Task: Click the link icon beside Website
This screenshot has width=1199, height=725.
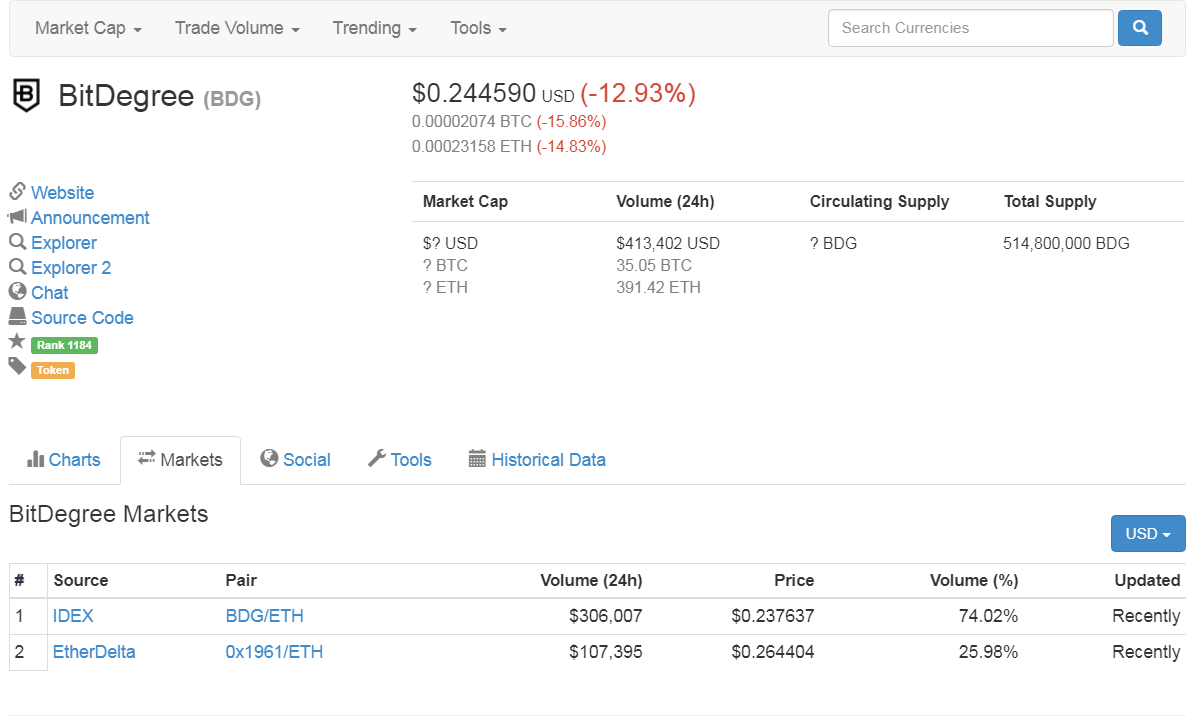Action: click(x=18, y=191)
